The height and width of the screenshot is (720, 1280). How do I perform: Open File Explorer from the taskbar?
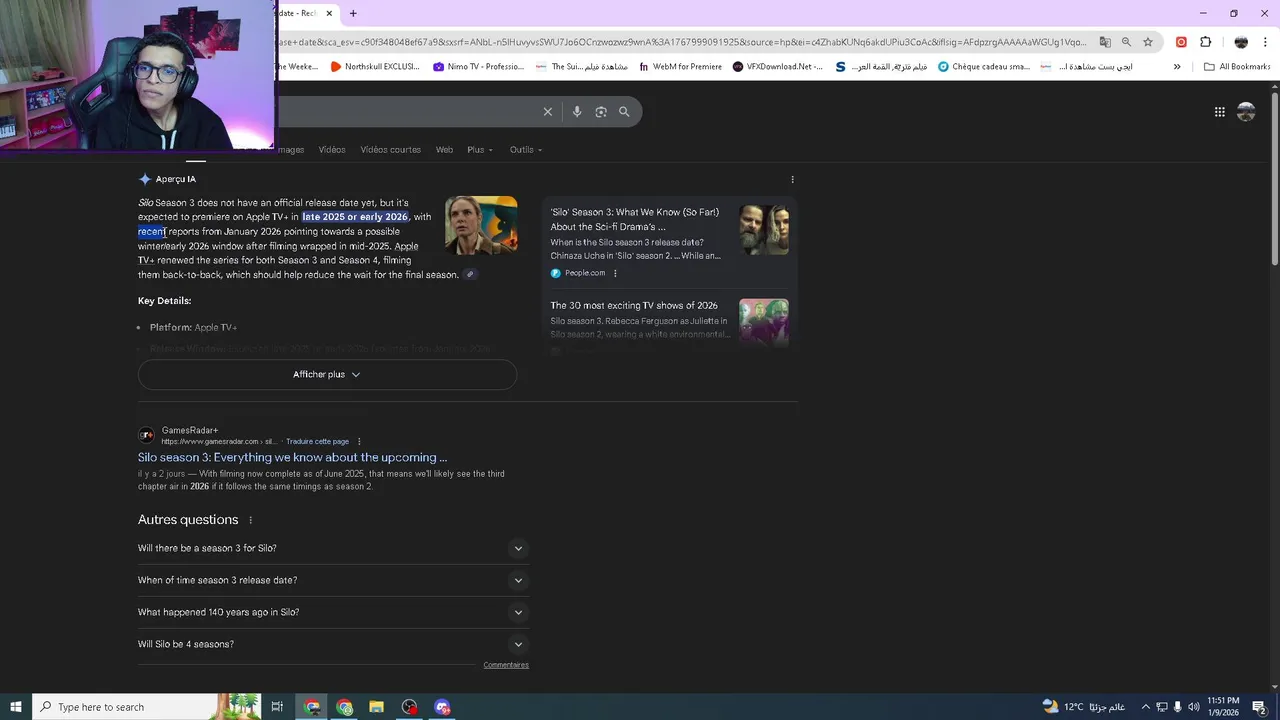click(x=377, y=707)
